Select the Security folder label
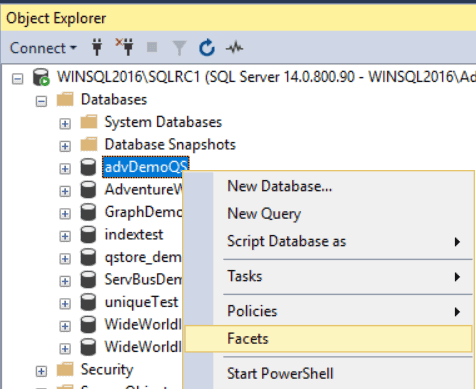The width and height of the screenshot is (476, 389). (107, 370)
